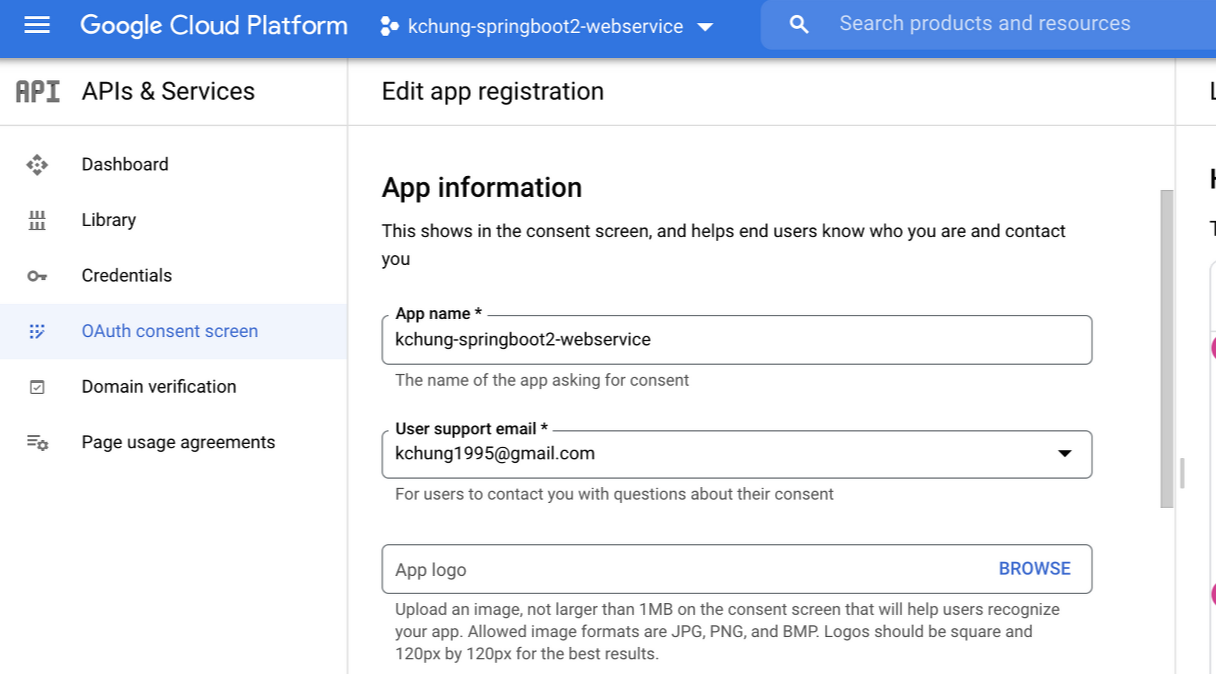Click the Page usage agreements icon
This screenshot has width=1216, height=674.
coord(37,442)
